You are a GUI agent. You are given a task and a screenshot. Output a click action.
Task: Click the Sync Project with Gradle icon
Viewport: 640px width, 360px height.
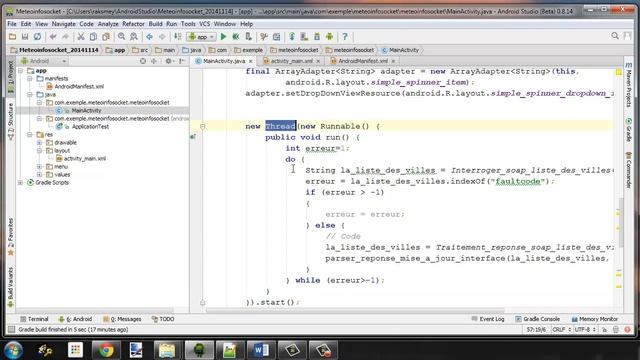point(292,37)
